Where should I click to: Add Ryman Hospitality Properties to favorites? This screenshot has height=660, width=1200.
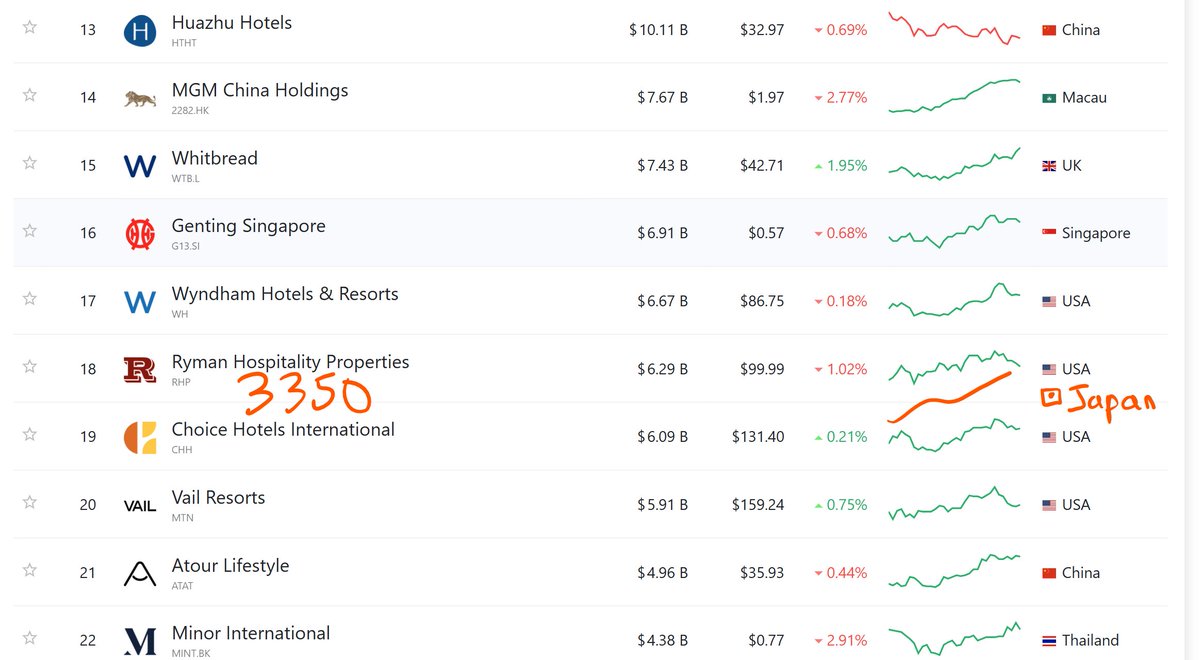tap(30, 367)
